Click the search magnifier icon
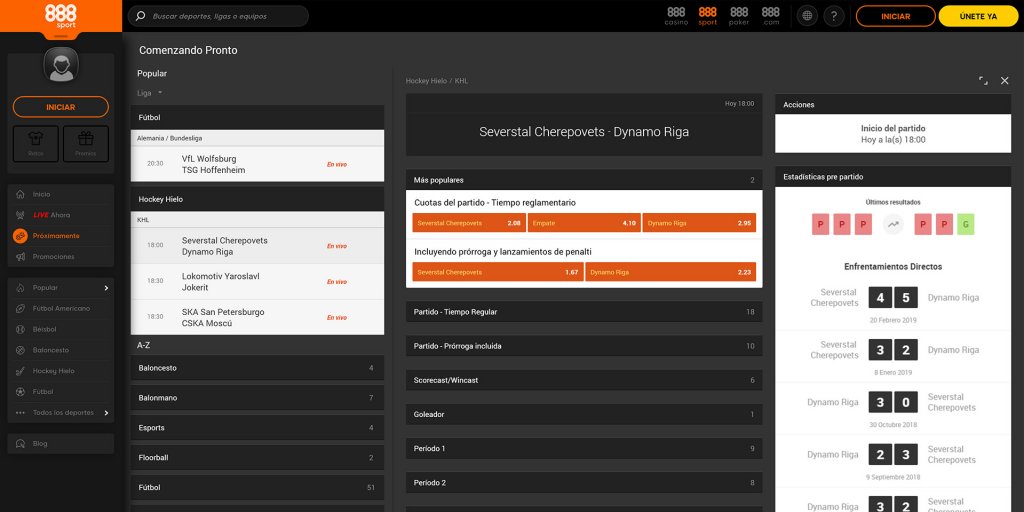1024x512 pixels. pos(140,16)
